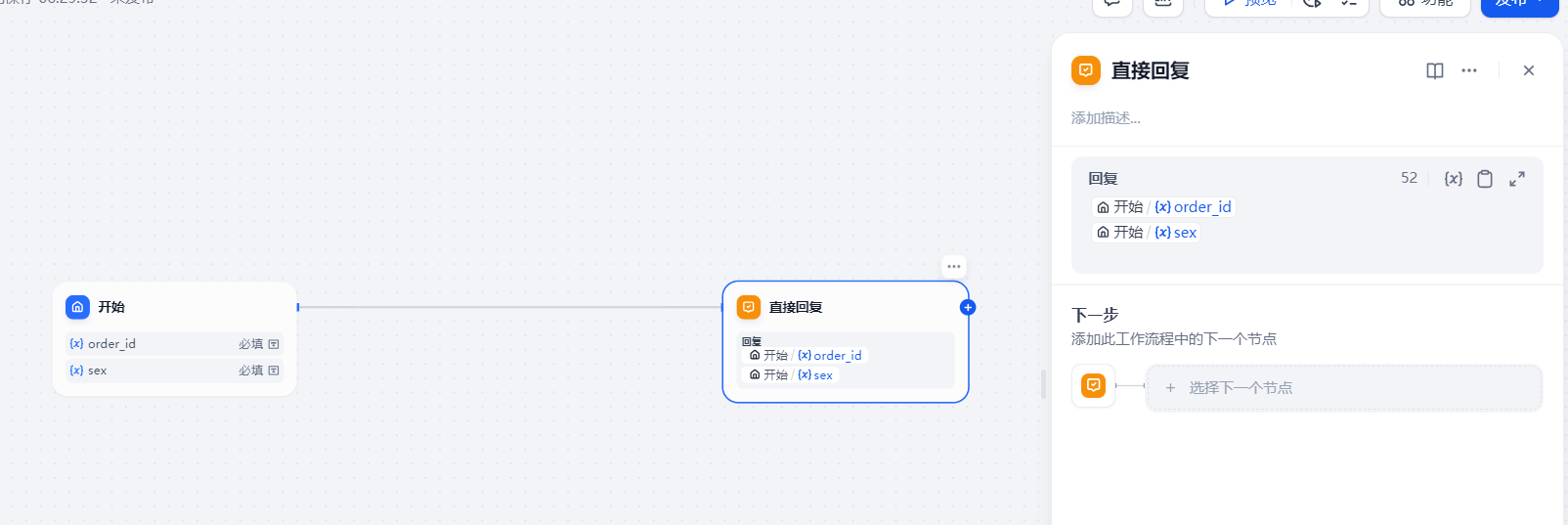1568x525 pixels.
Task: Open the ellipsis menu above 直接回复 node
Action: (954, 266)
